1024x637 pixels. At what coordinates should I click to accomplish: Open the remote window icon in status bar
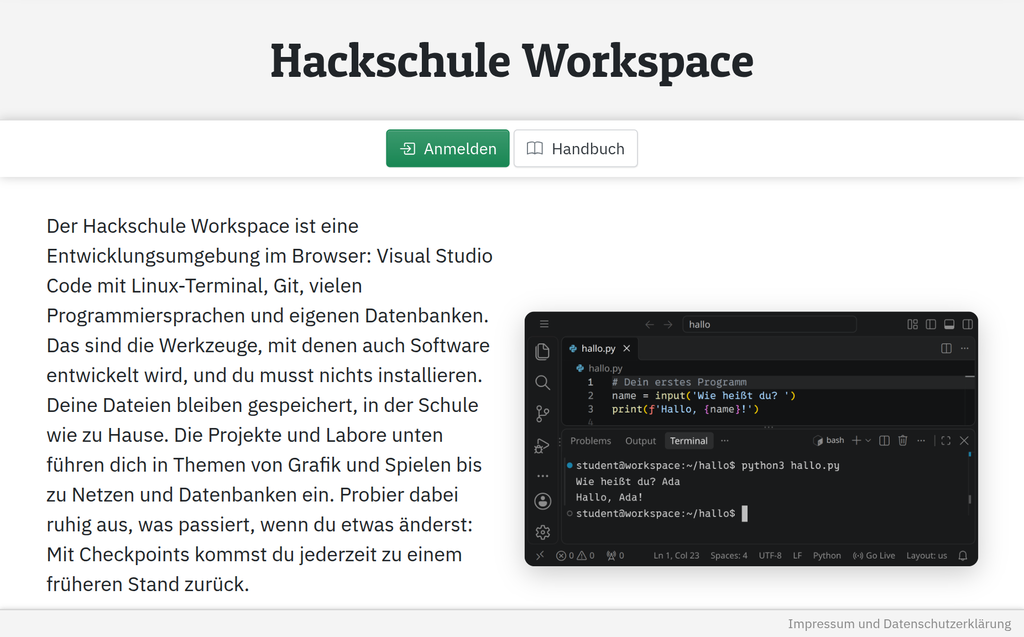(540, 555)
